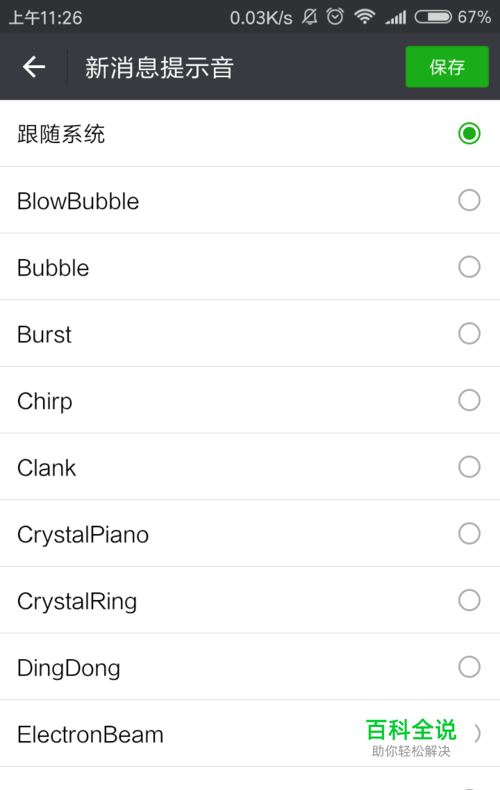Tap the 上午11:26 status bar clock
Image resolution: width=500 pixels, height=790 pixels.
point(45,18)
